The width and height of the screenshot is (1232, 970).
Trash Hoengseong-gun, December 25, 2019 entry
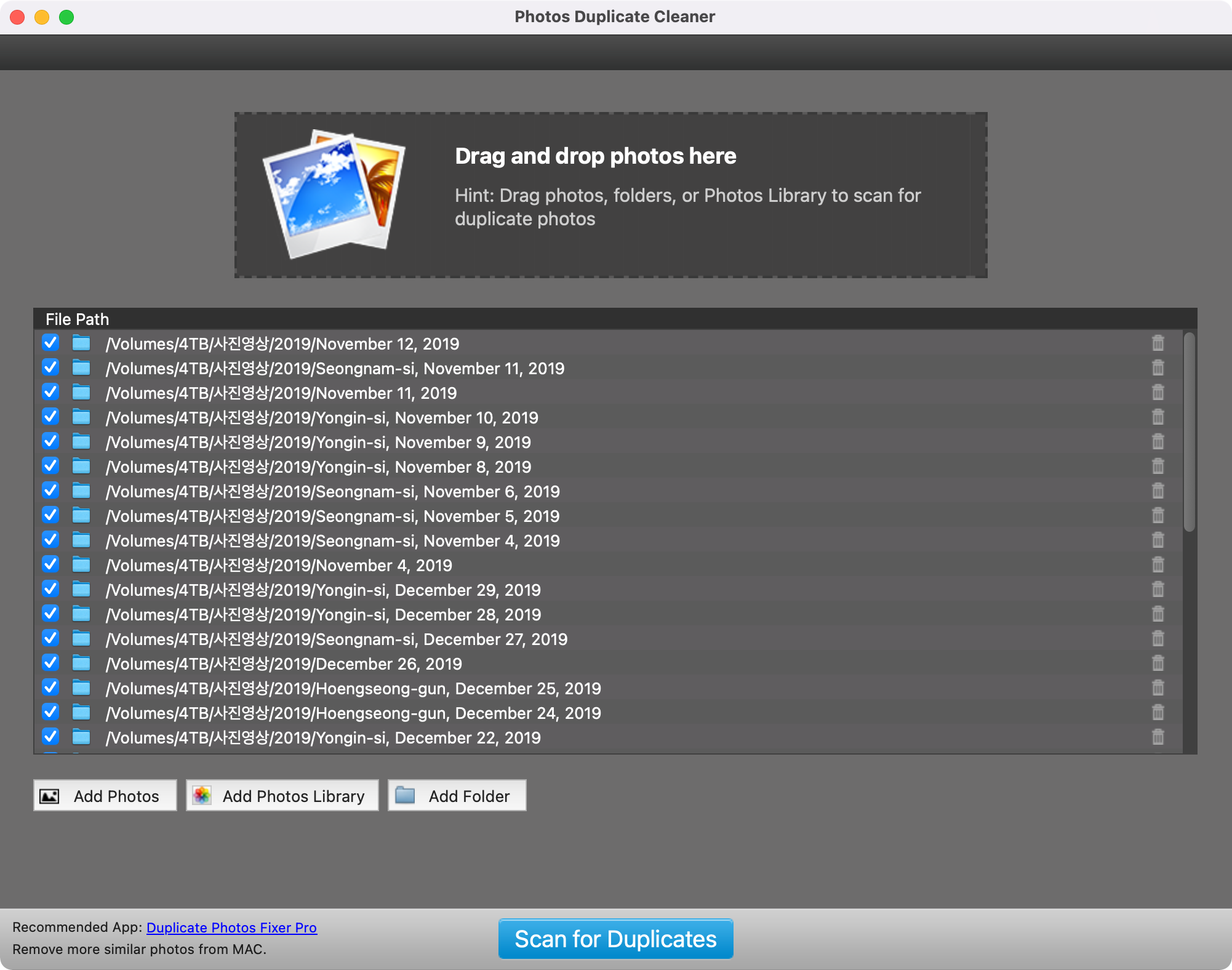click(1158, 688)
